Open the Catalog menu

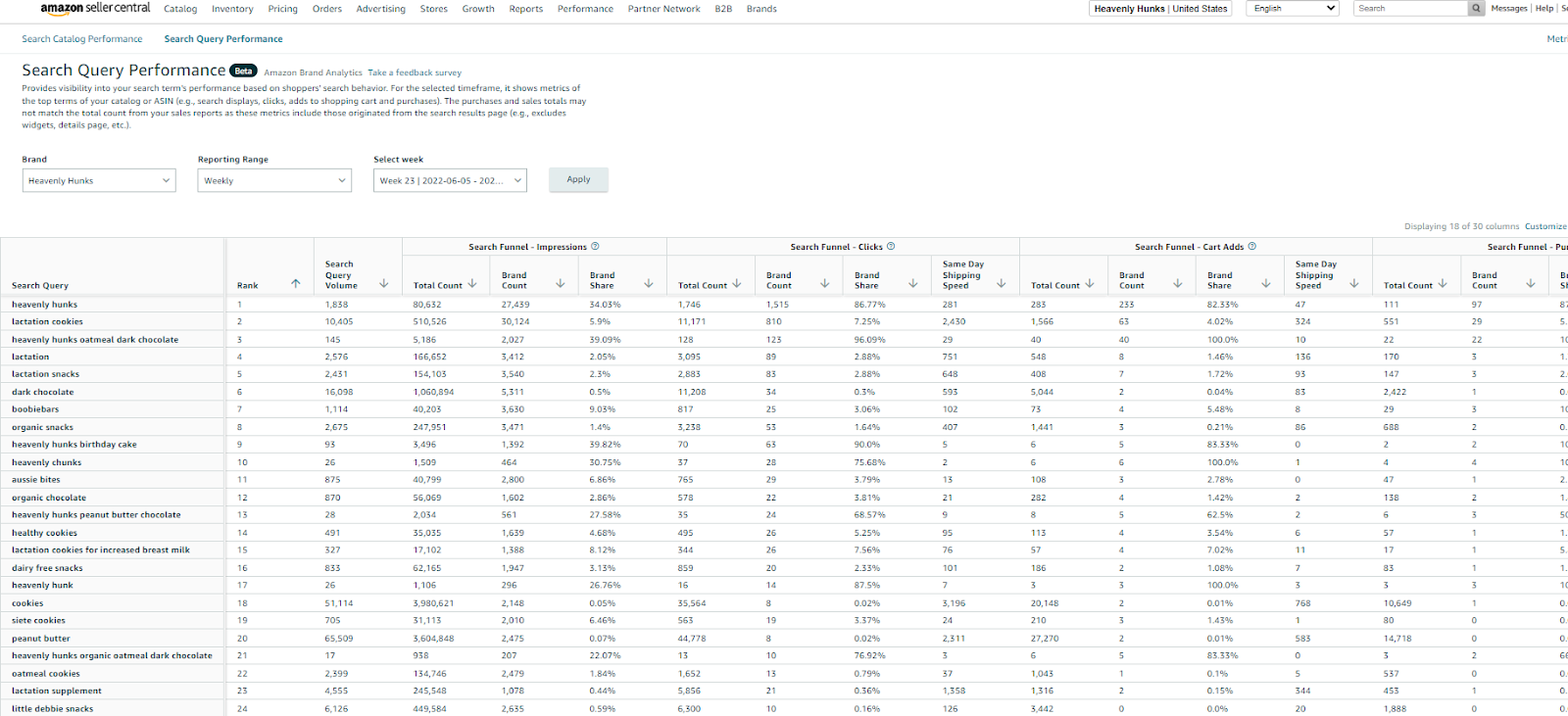coord(180,9)
